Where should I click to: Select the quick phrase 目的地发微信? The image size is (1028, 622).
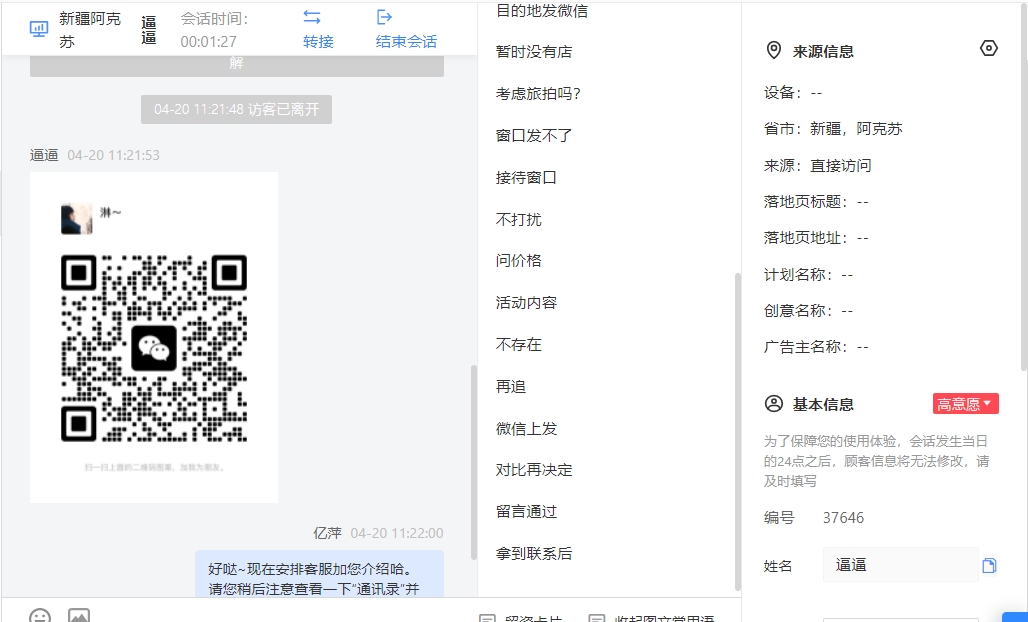point(542,10)
